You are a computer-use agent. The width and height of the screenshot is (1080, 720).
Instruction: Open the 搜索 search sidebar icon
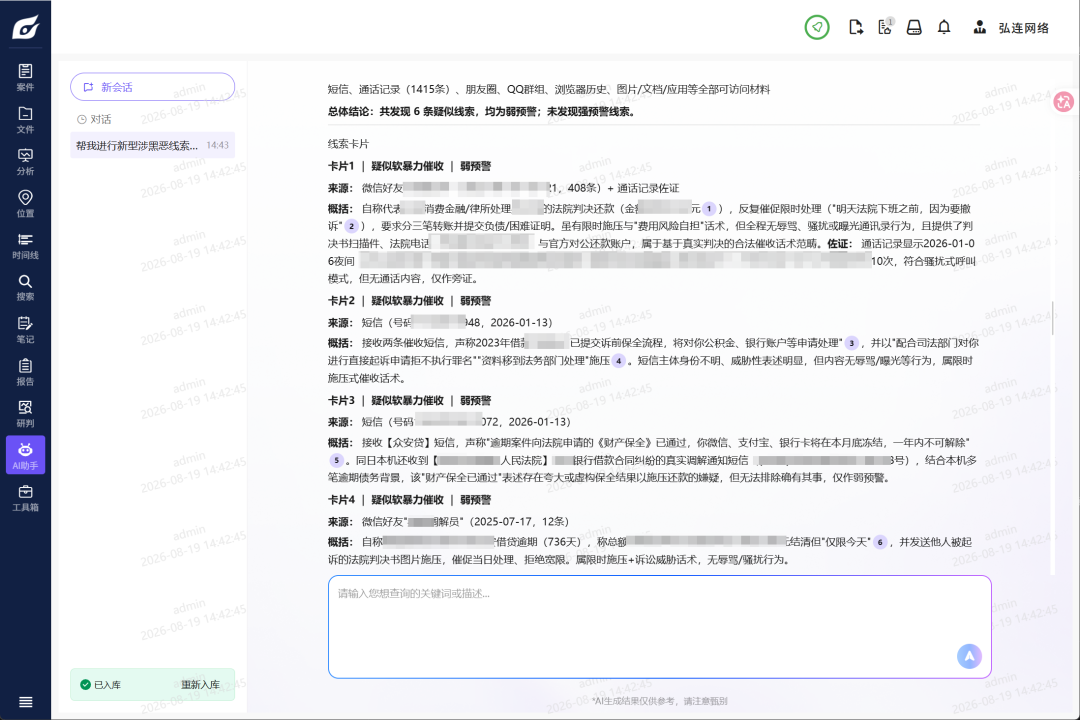click(x=25, y=287)
